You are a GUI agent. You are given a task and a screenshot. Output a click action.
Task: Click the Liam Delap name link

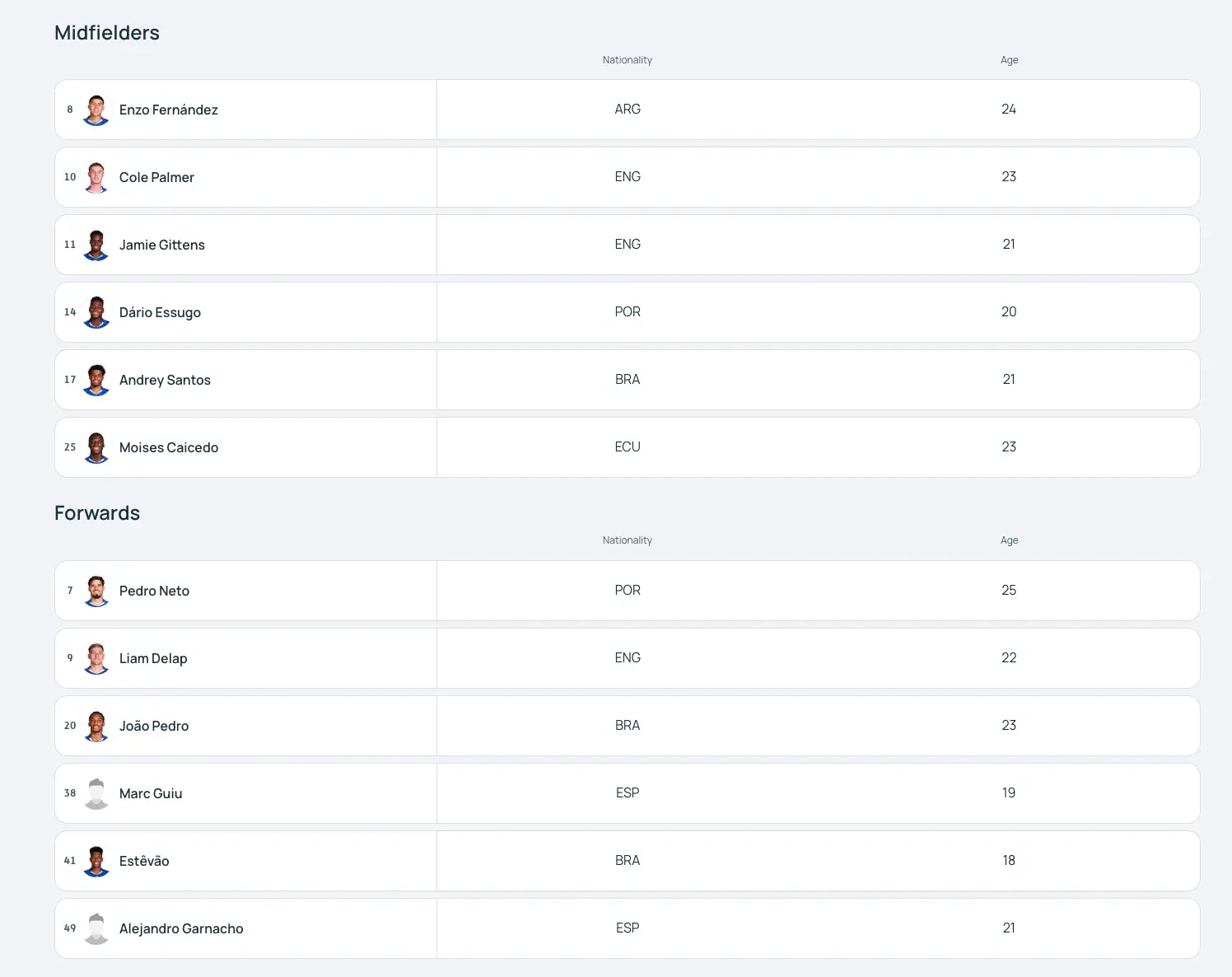coord(153,658)
